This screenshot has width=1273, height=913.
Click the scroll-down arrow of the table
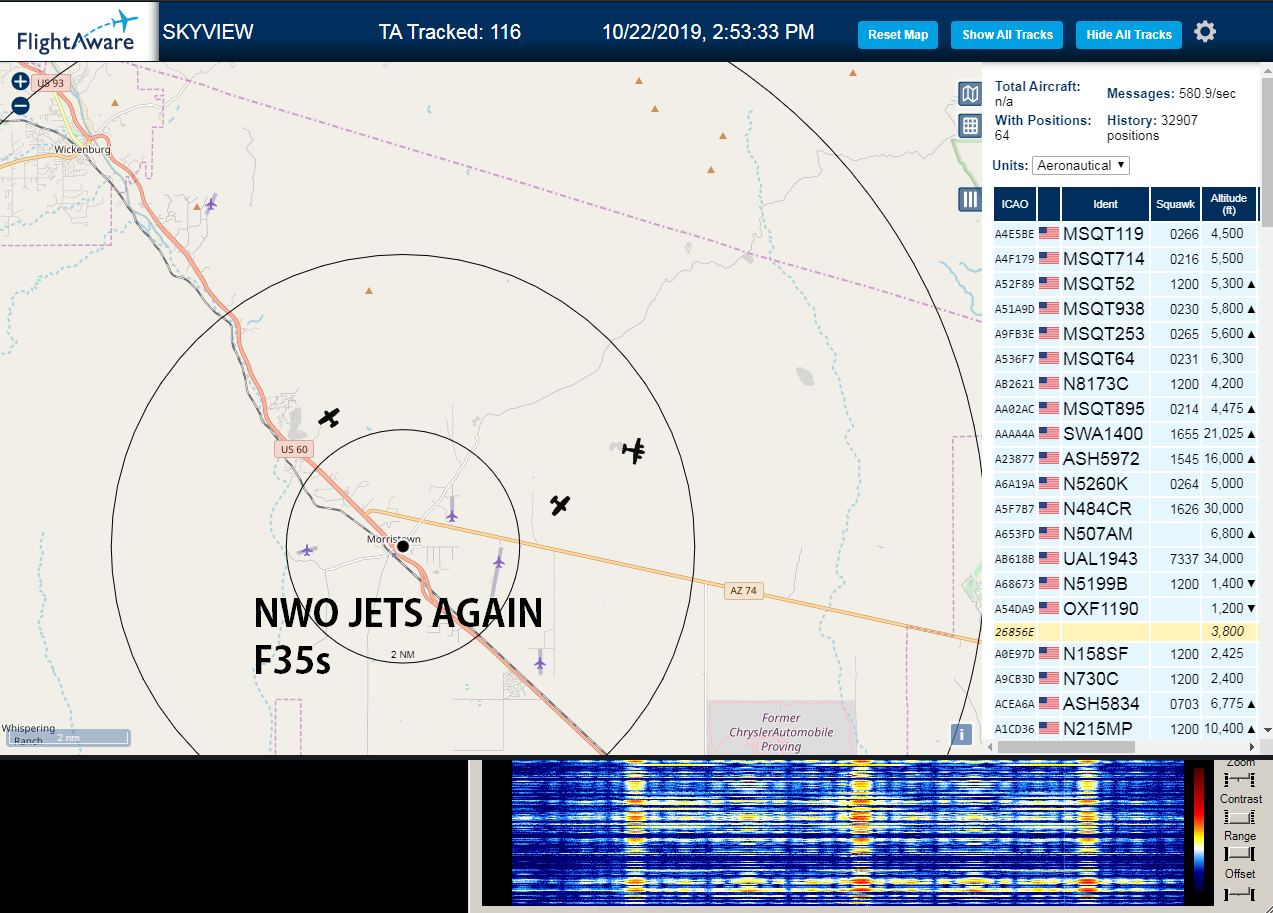(1267, 731)
